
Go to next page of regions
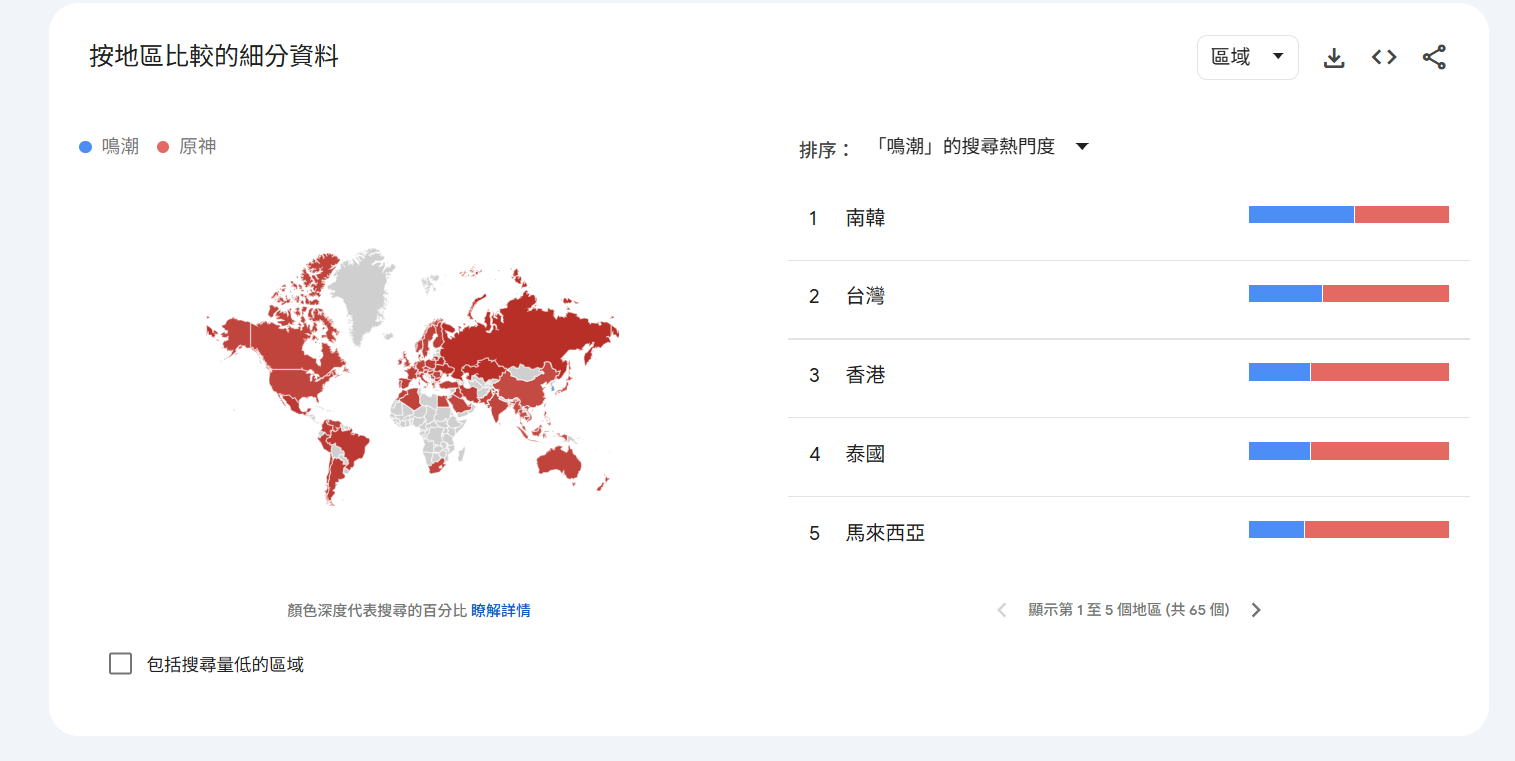1256,610
